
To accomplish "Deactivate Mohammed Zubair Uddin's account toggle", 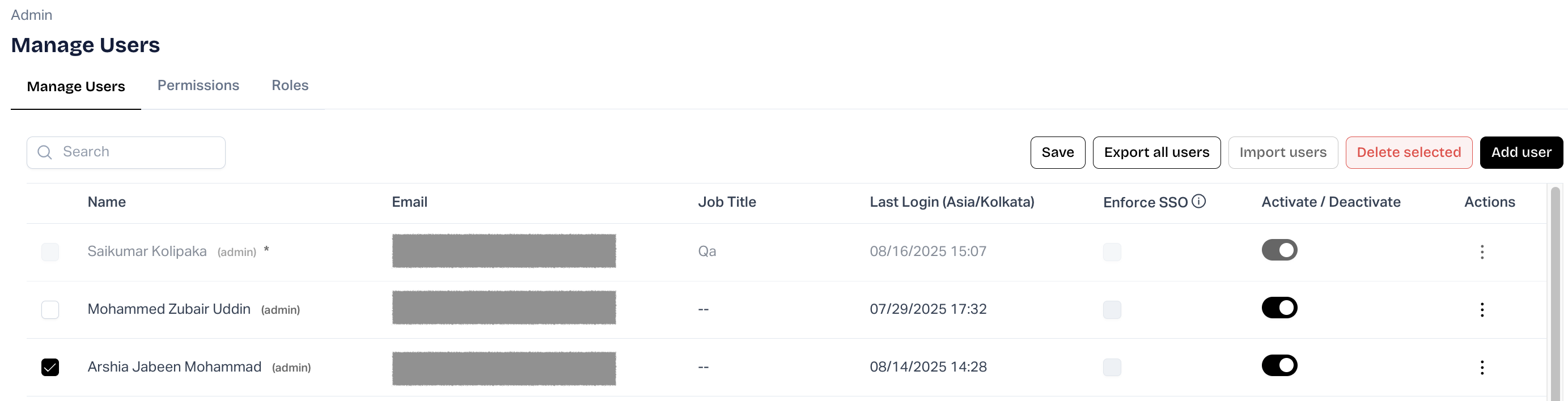I will click(x=1279, y=308).
